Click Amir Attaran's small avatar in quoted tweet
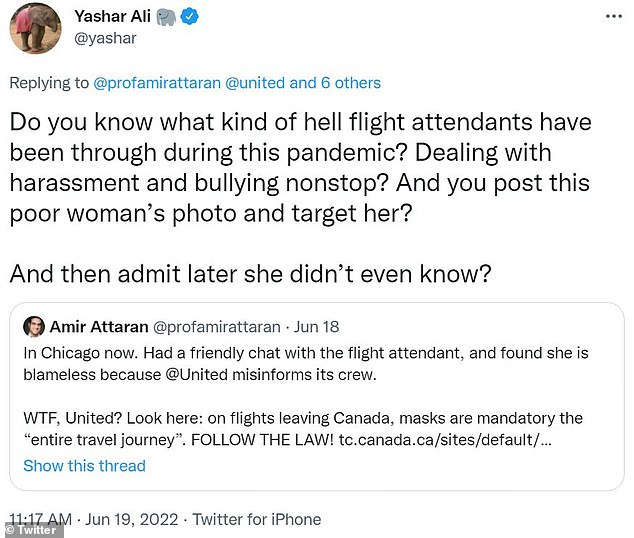Screen dimensions: 634x538 33,328
